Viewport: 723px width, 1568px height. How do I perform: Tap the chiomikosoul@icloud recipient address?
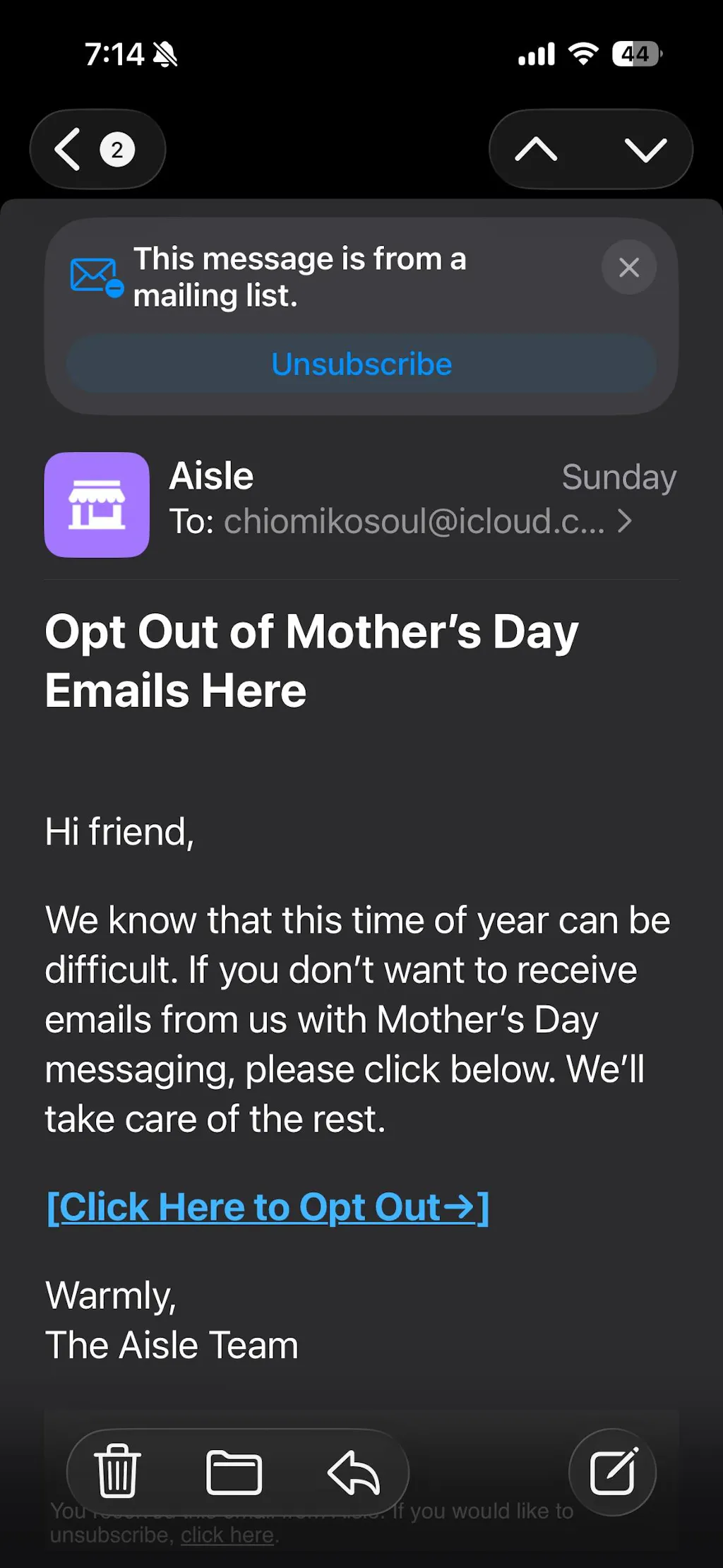[414, 521]
